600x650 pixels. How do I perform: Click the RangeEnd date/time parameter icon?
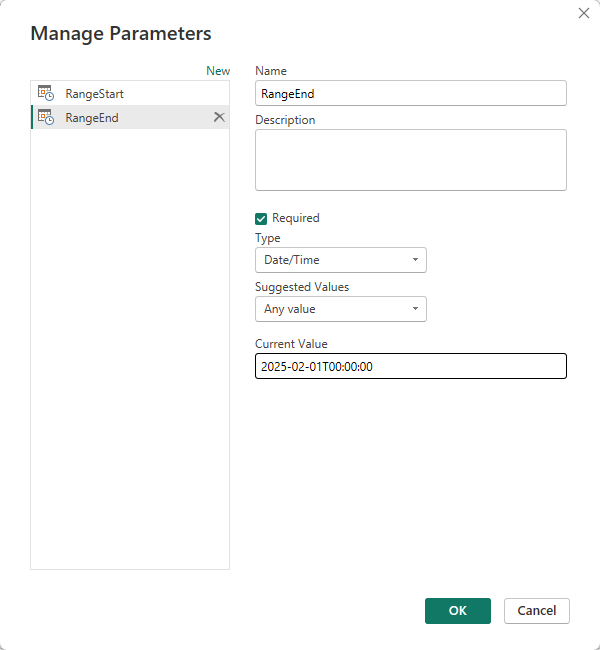click(45, 117)
